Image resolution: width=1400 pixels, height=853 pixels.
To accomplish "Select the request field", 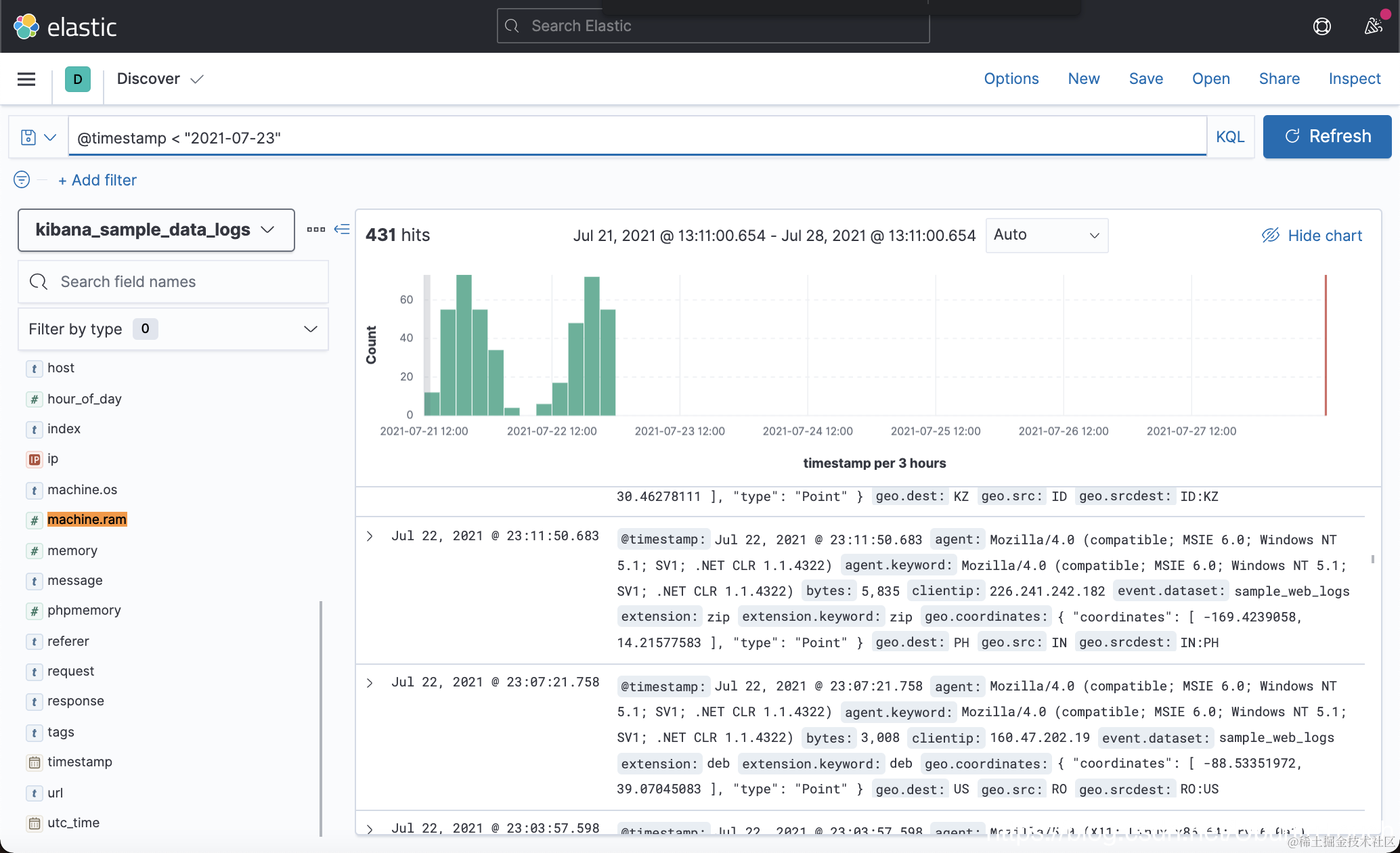I will click(x=70, y=671).
